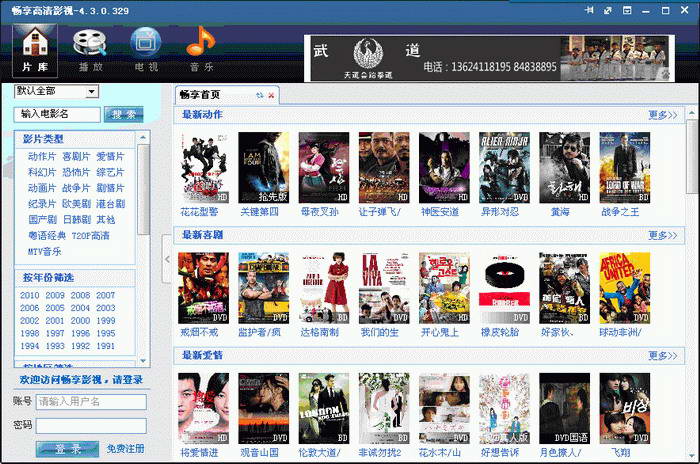Open the 异形对忍 Alien Ninja poster
The height and width of the screenshot is (464, 700).
(504, 167)
